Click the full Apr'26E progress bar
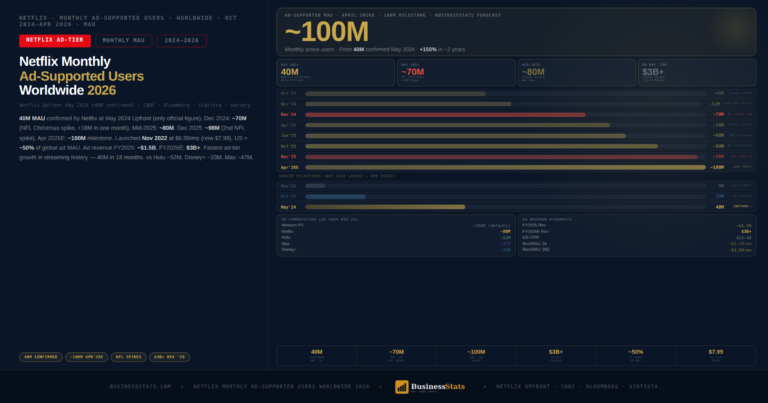Image resolution: width=768 pixels, height=403 pixels. tap(505, 167)
